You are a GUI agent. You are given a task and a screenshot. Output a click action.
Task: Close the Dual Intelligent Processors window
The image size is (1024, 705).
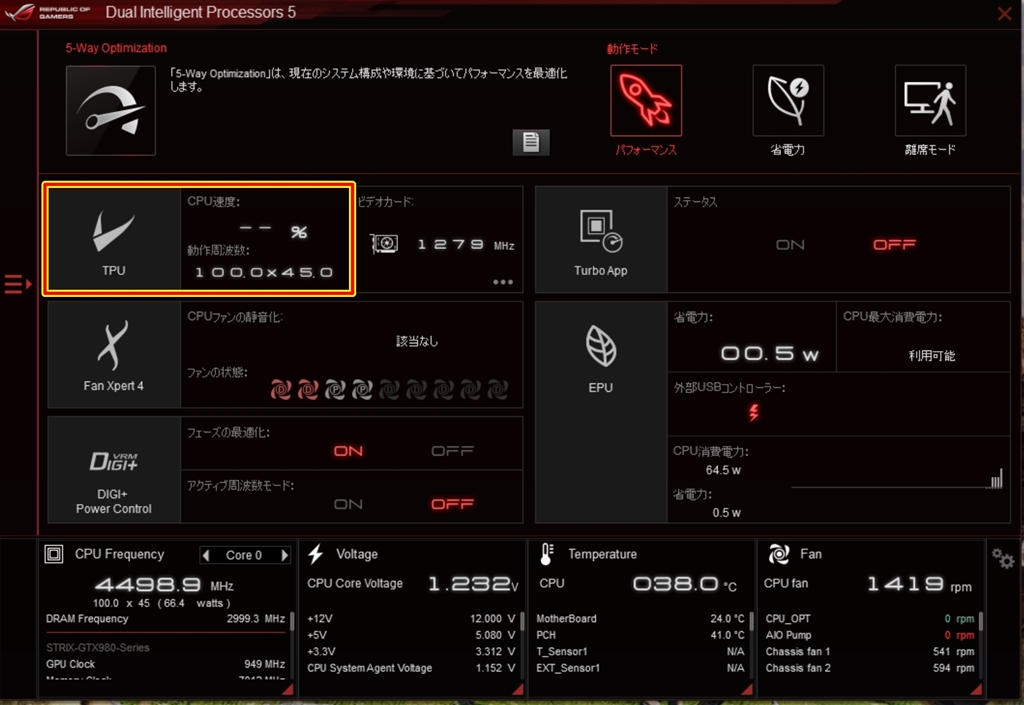pos(1004,13)
